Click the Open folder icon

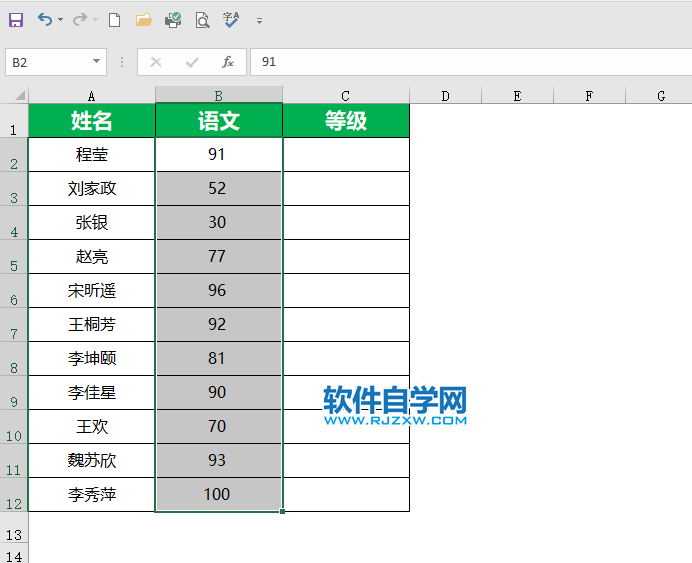pyautogui.click(x=143, y=20)
